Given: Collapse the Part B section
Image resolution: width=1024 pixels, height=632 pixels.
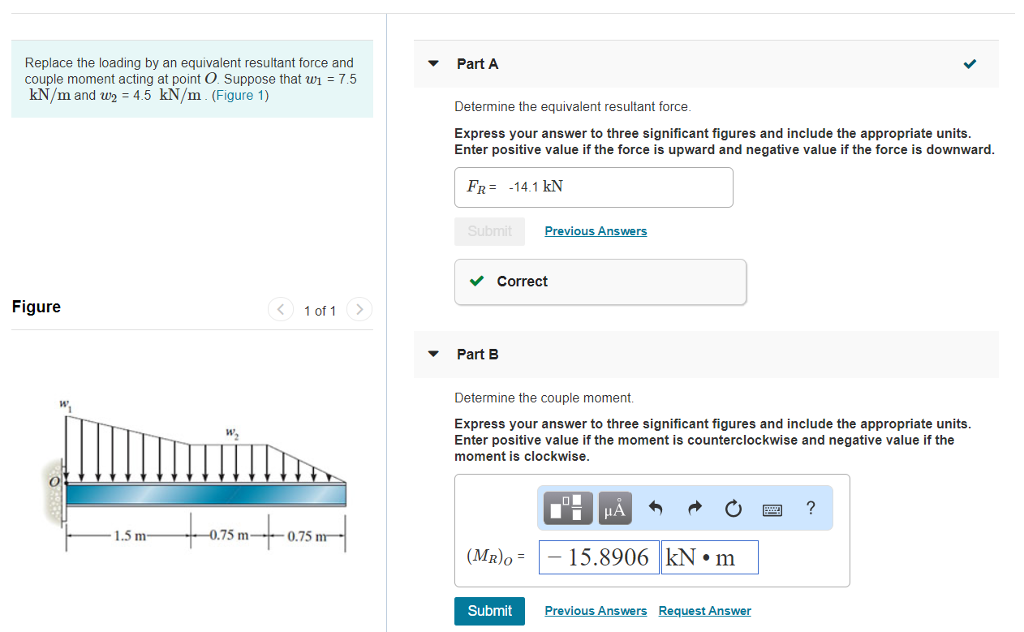Looking at the screenshot, I should pos(432,354).
